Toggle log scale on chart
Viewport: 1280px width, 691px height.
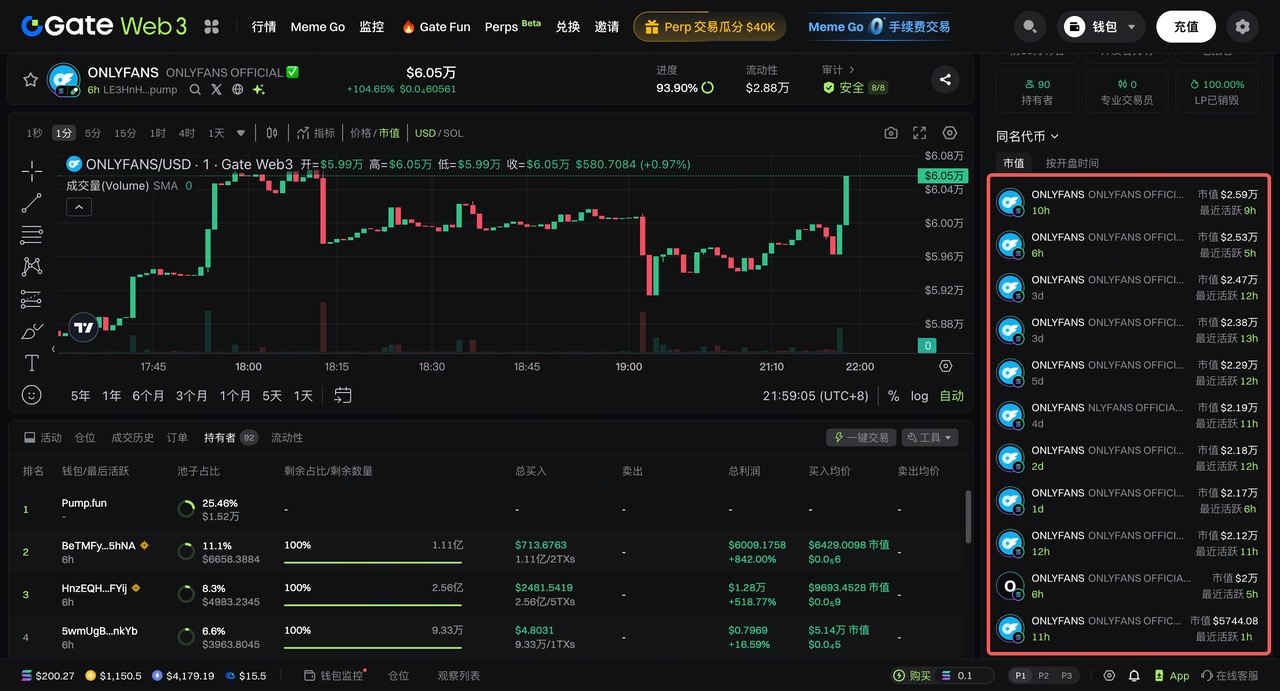point(919,396)
